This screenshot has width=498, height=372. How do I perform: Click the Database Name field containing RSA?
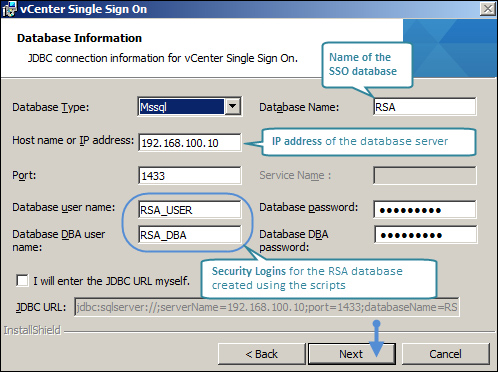click(x=425, y=107)
